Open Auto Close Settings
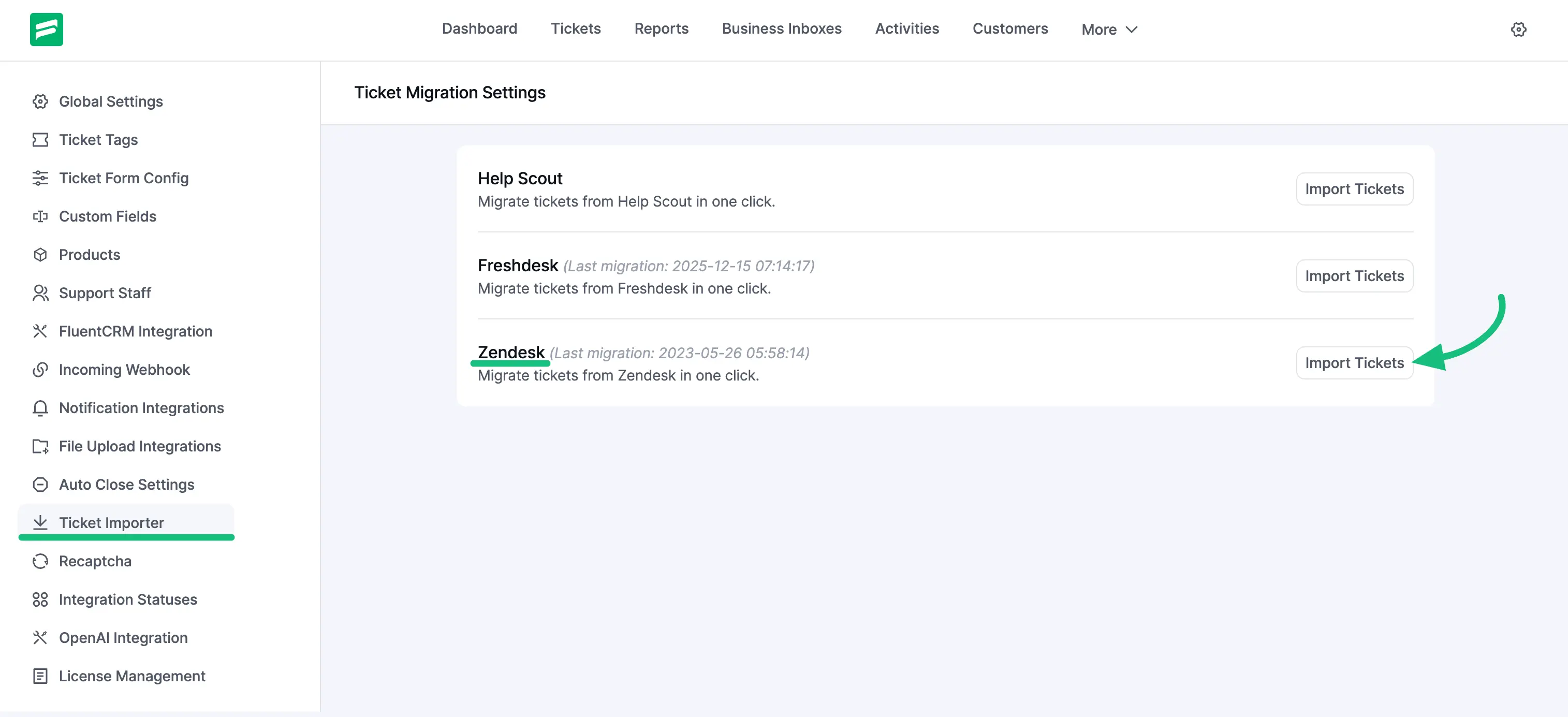This screenshot has height=717, width=1568. [127, 485]
